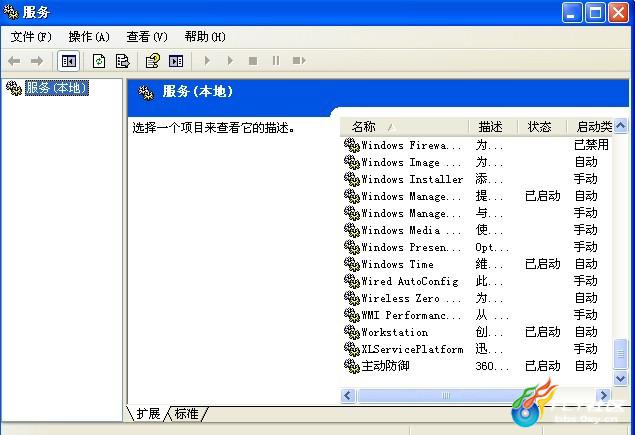The height and width of the screenshot is (435, 635).
Task: Select the Windows Image service row
Action: tap(477, 162)
